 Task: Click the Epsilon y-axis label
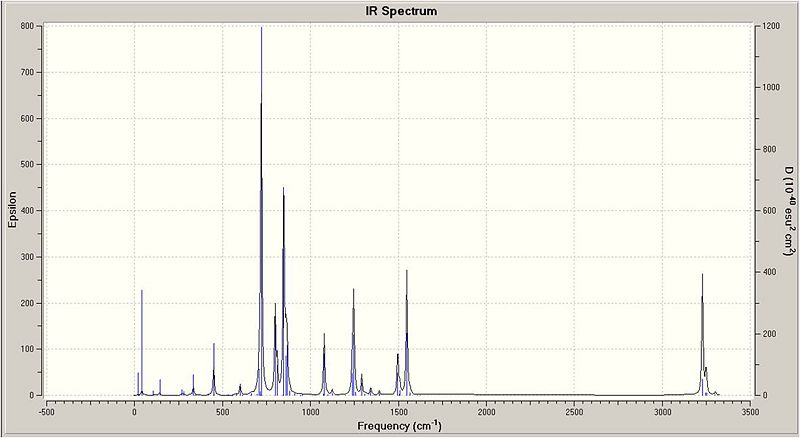coord(12,210)
